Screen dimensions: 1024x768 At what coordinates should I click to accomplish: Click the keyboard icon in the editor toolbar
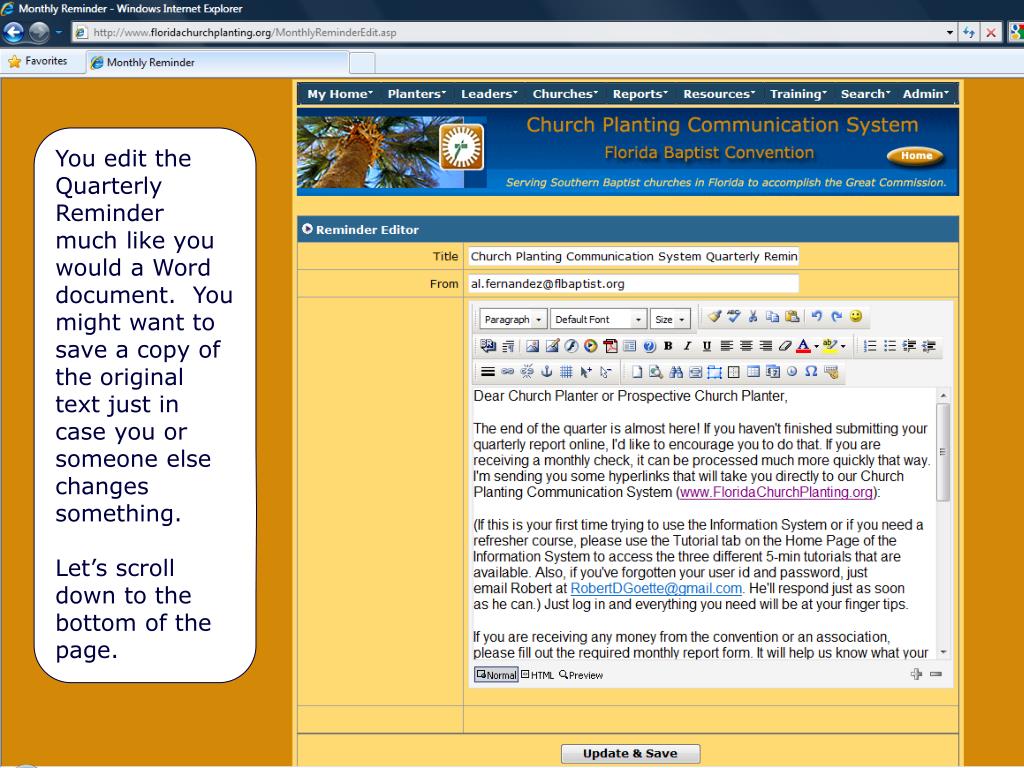(x=831, y=372)
